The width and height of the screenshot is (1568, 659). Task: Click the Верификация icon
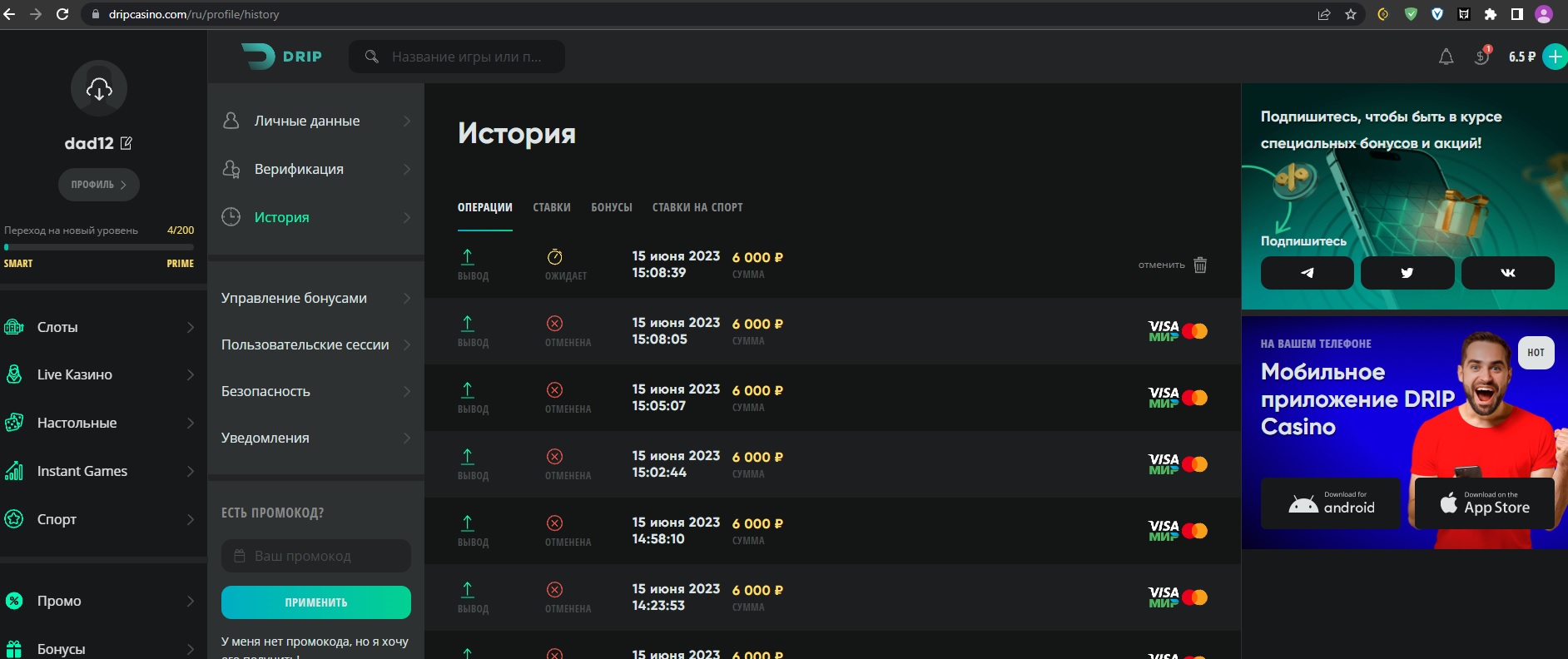pyautogui.click(x=231, y=169)
